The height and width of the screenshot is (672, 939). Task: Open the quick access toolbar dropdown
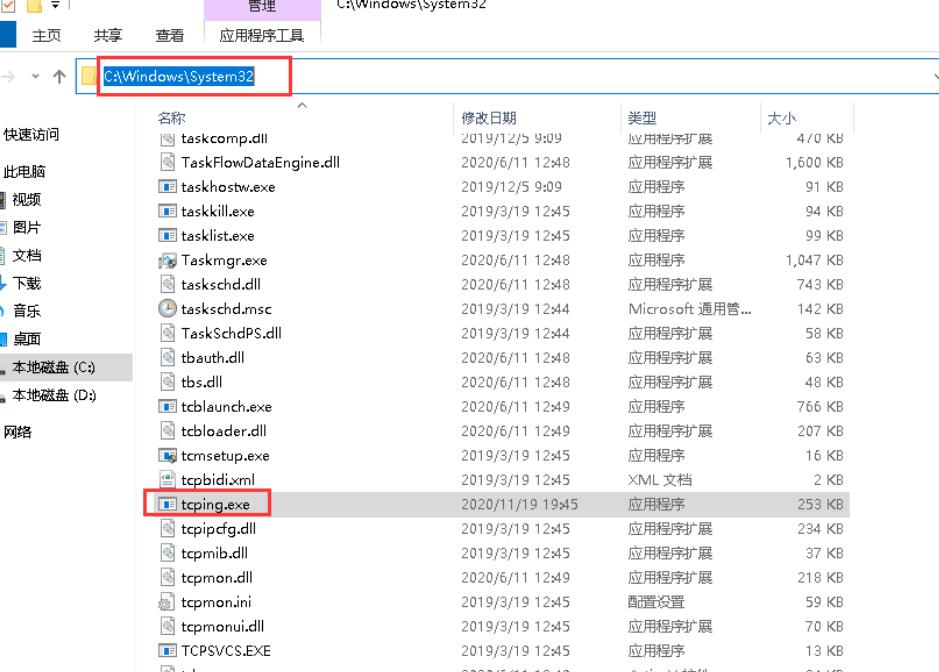click(x=55, y=5)
